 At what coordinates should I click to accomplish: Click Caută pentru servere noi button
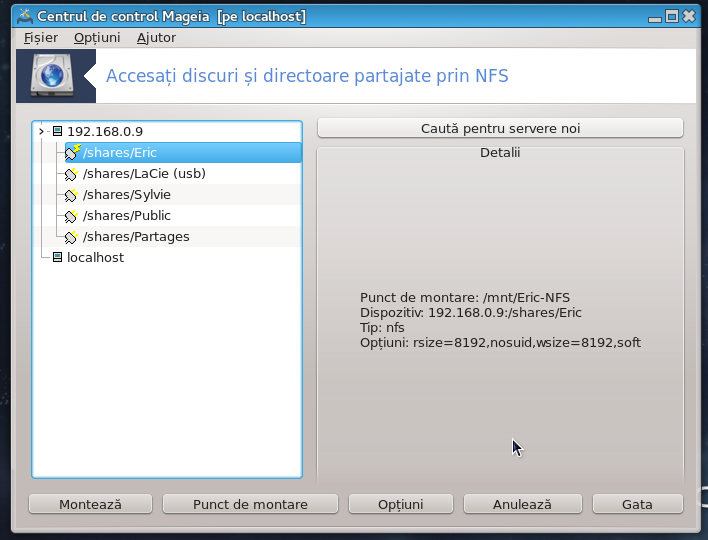pyautogui.click(x=500, y=128)
